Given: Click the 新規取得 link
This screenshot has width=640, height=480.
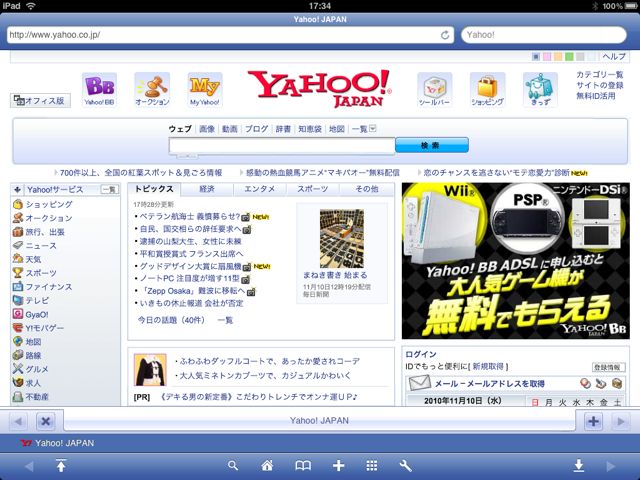Looking at the screenshot, I should (x=488, y=367).
